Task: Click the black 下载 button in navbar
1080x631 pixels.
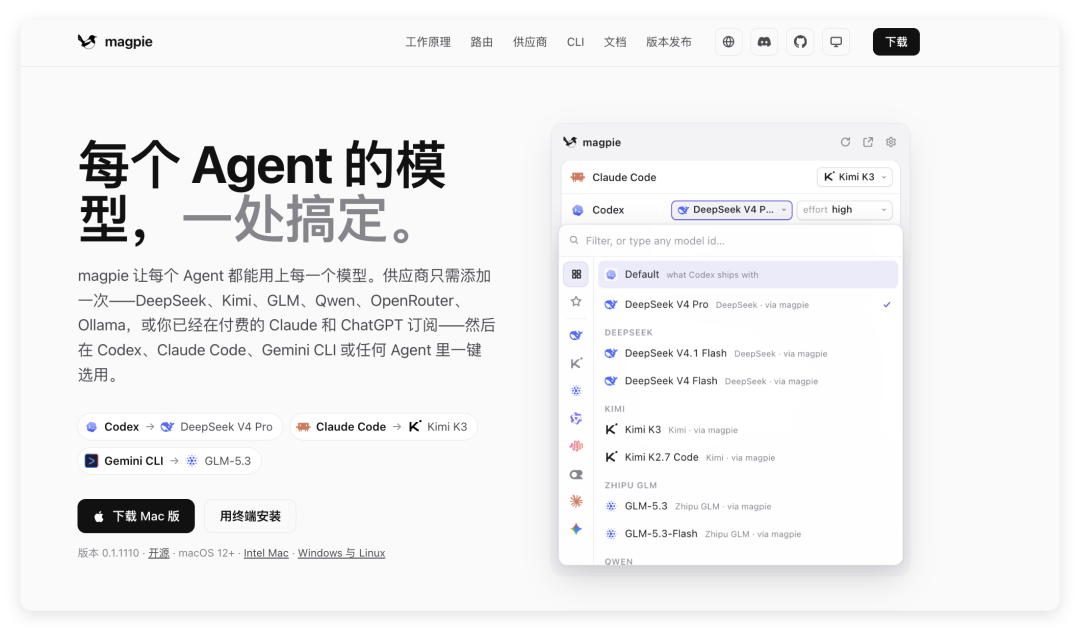Action: tap(896, 42)
